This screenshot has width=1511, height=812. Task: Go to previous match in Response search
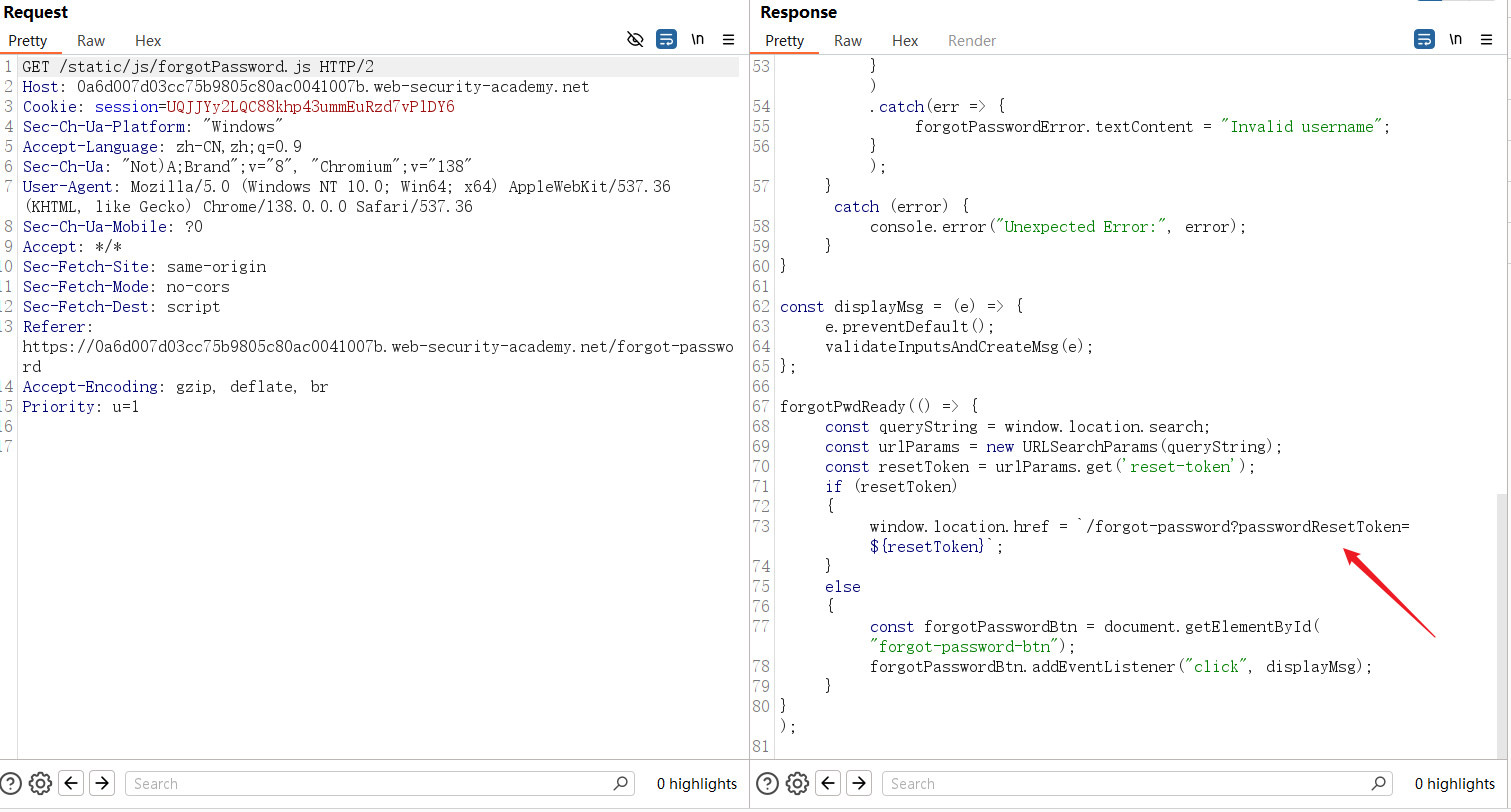point(828,783)
